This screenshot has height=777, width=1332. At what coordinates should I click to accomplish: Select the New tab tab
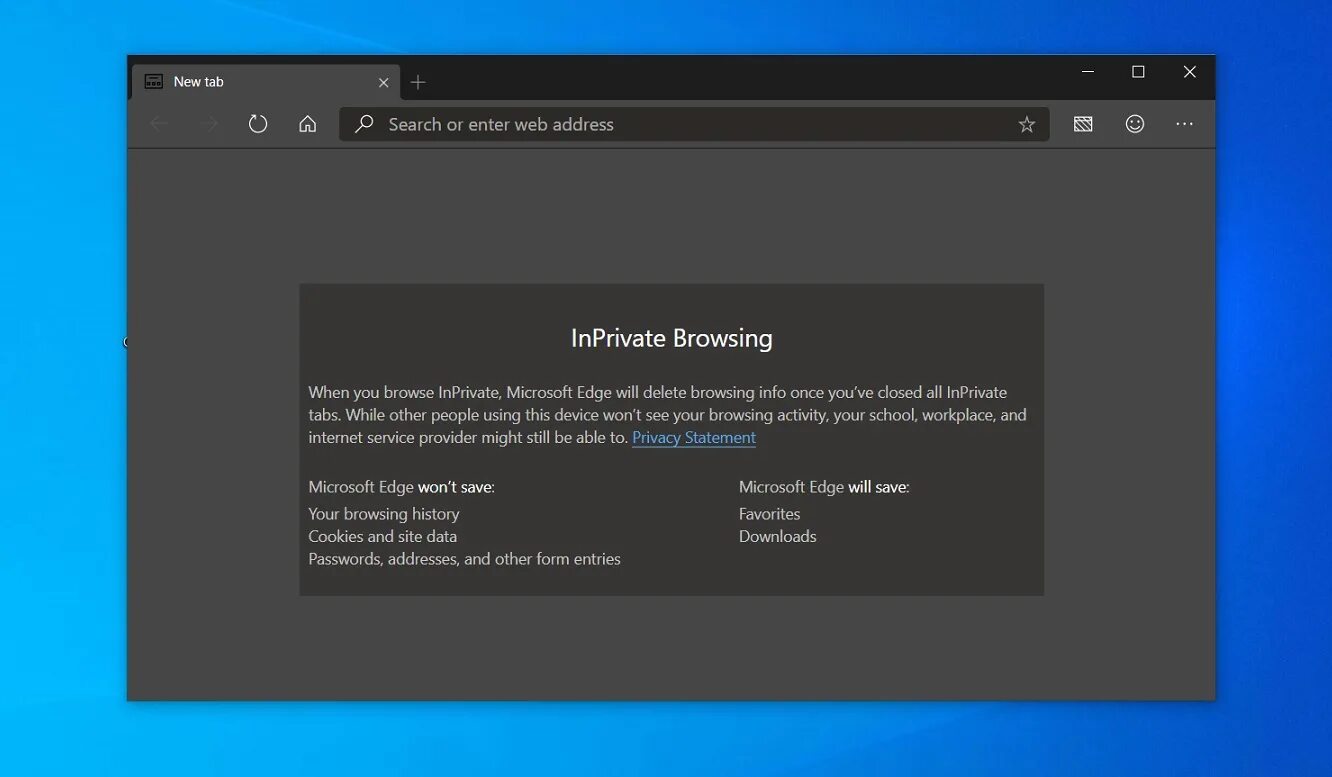[x=266, y=82]
